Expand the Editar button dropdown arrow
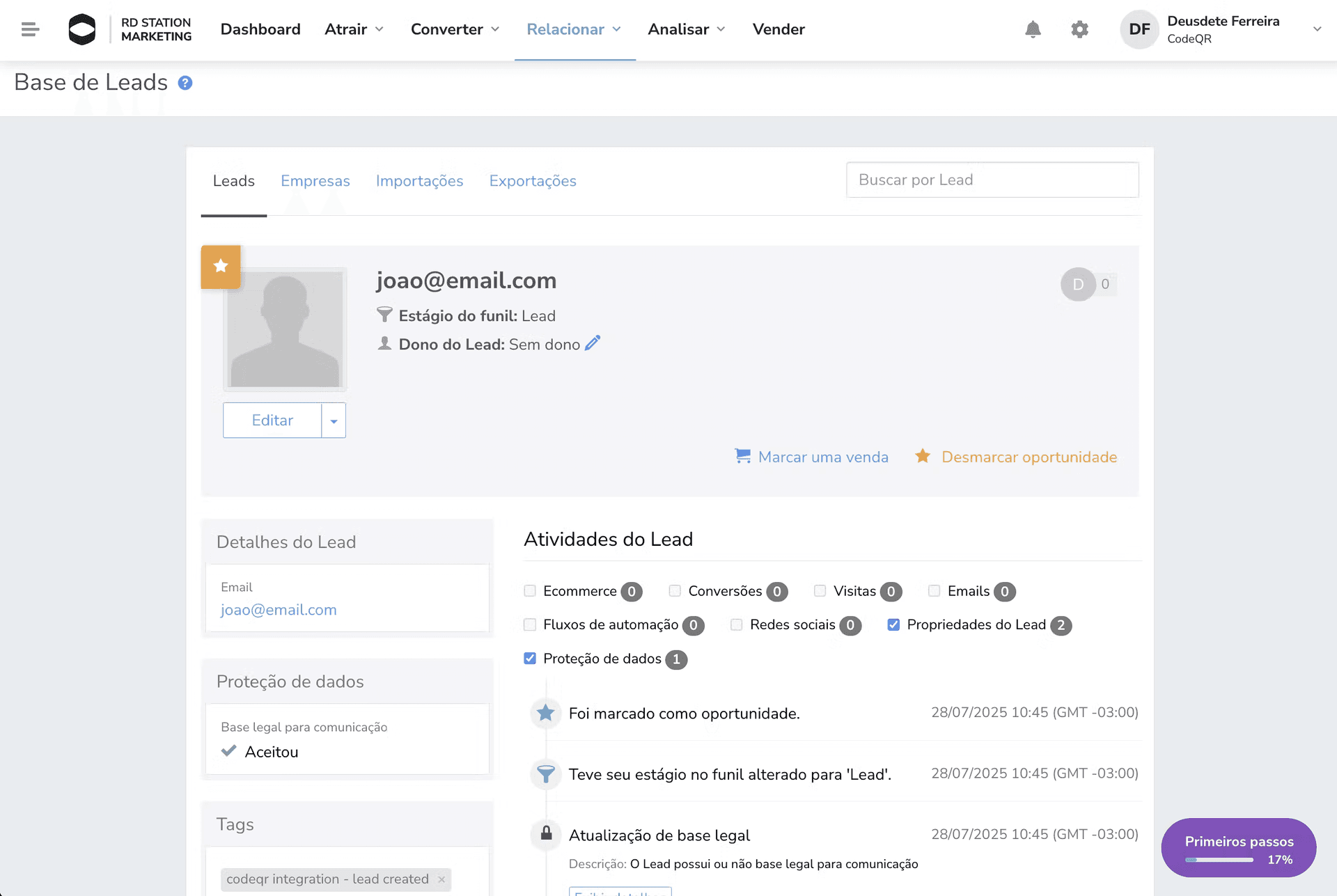Viewport: 1337px width, 896px height. [x=334, y=421]
